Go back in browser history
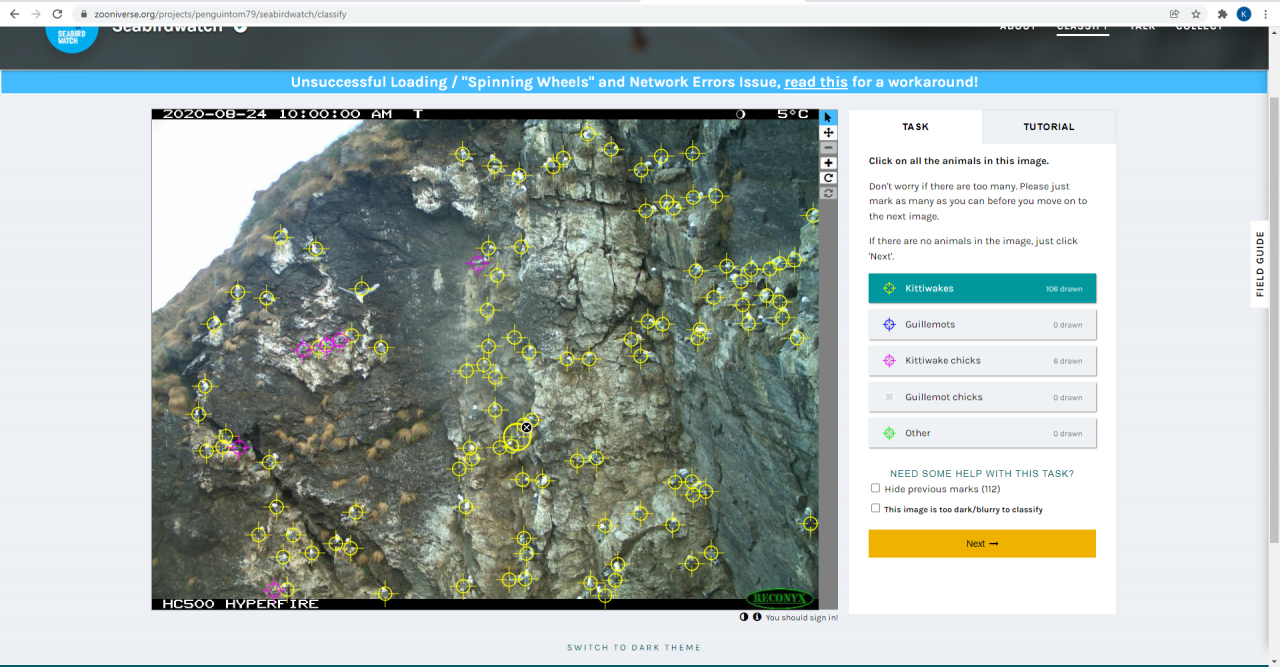The image size is (1280, 667). 14,14
